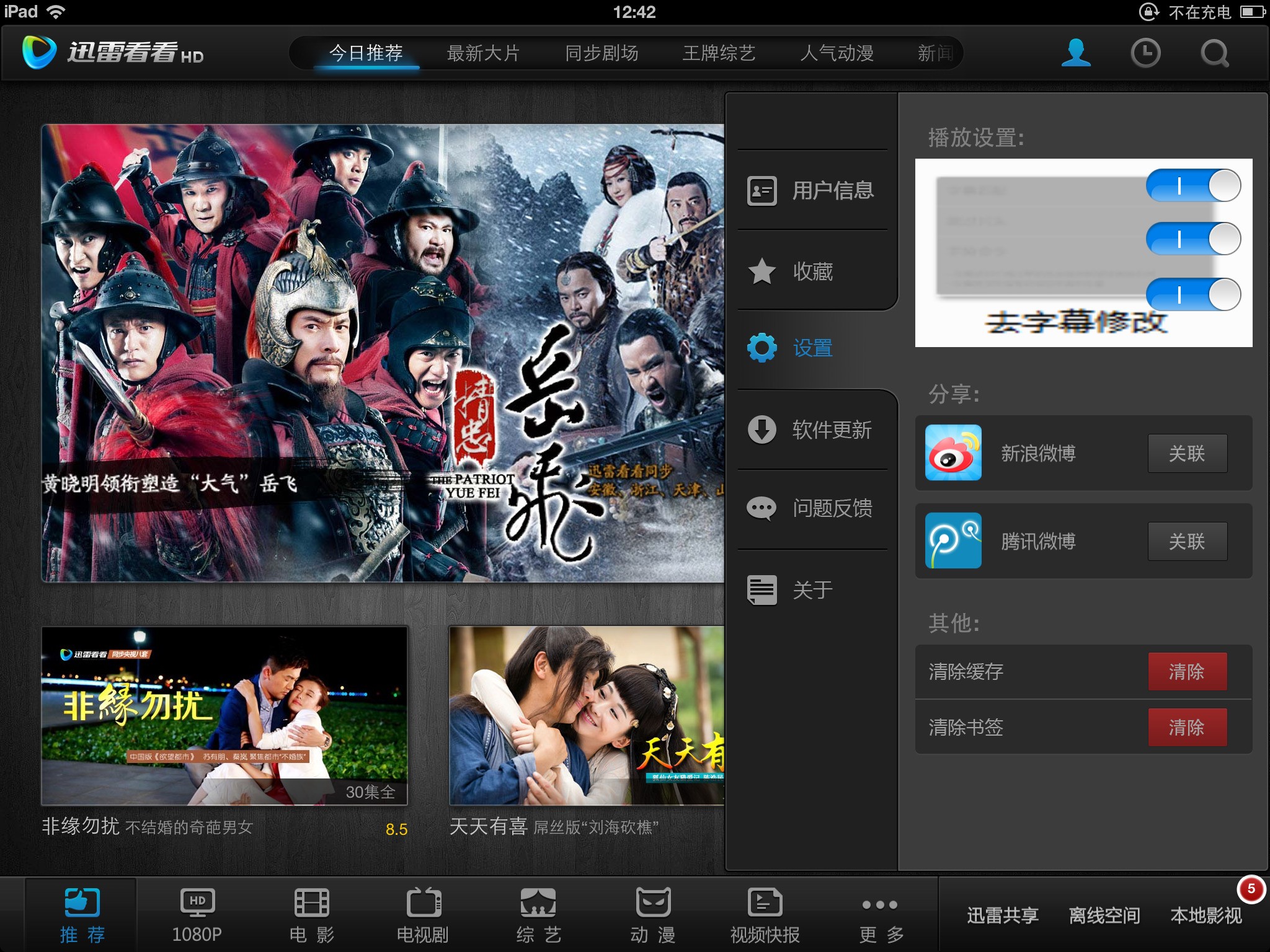Switch to the 人气动漫 tab

(837, 53)
